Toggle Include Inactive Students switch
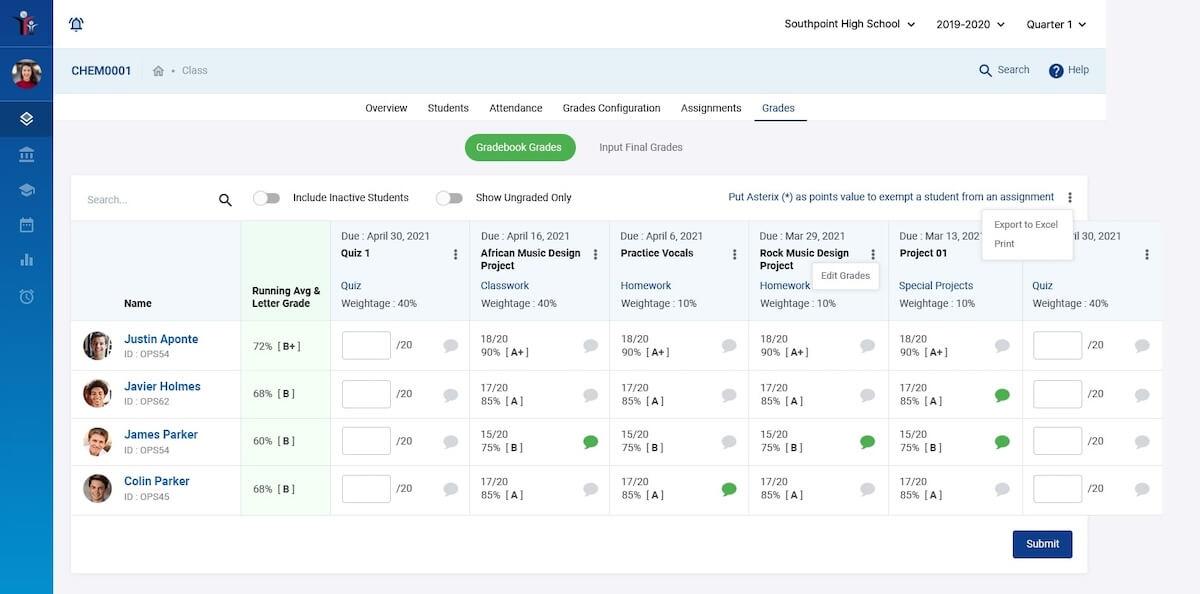The image size is (1200, 594). click(266, 198)
